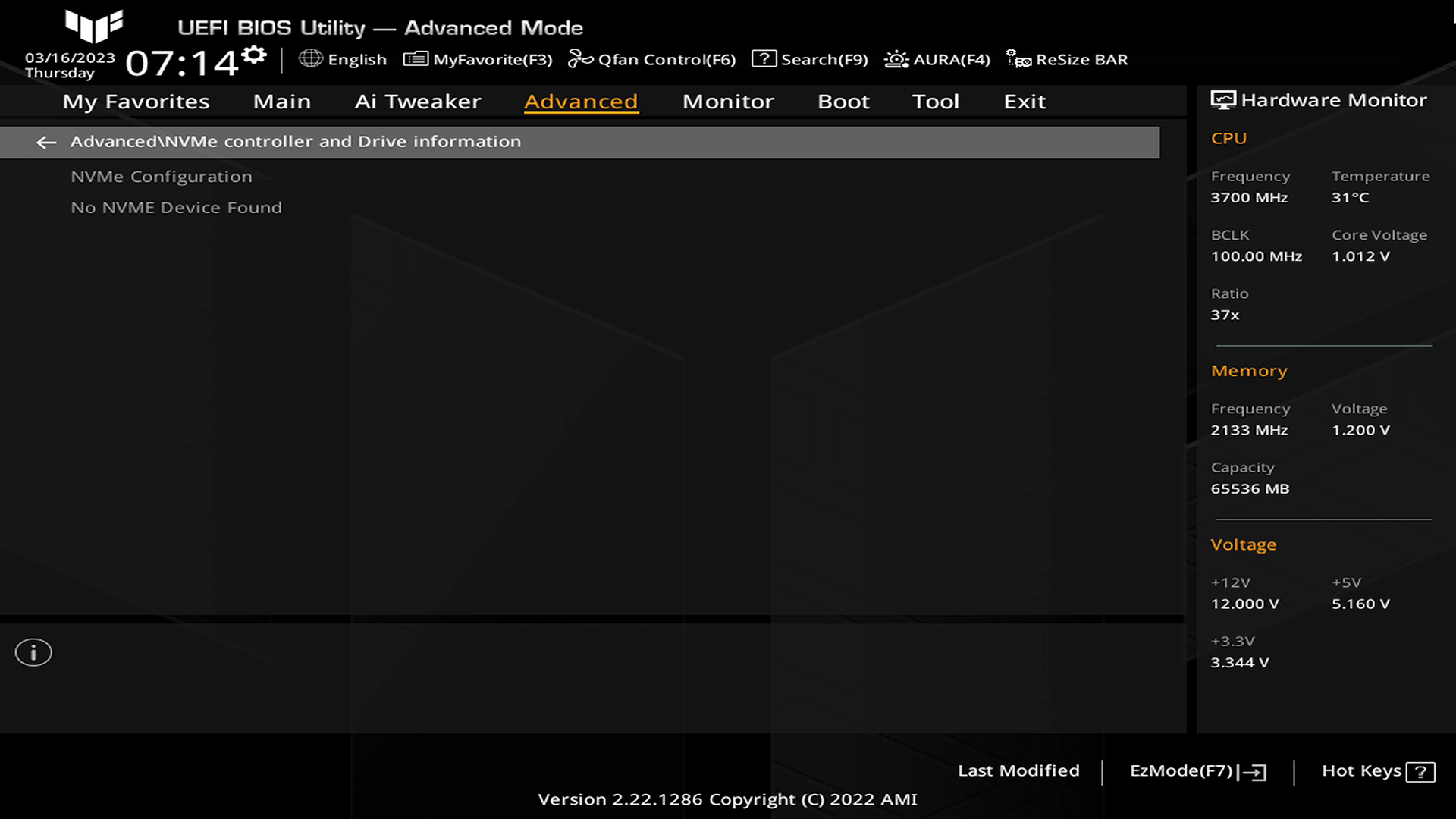The image size is (1456, 819).
Task: Open Last Modified settings list
Action: click(1018, 770)
